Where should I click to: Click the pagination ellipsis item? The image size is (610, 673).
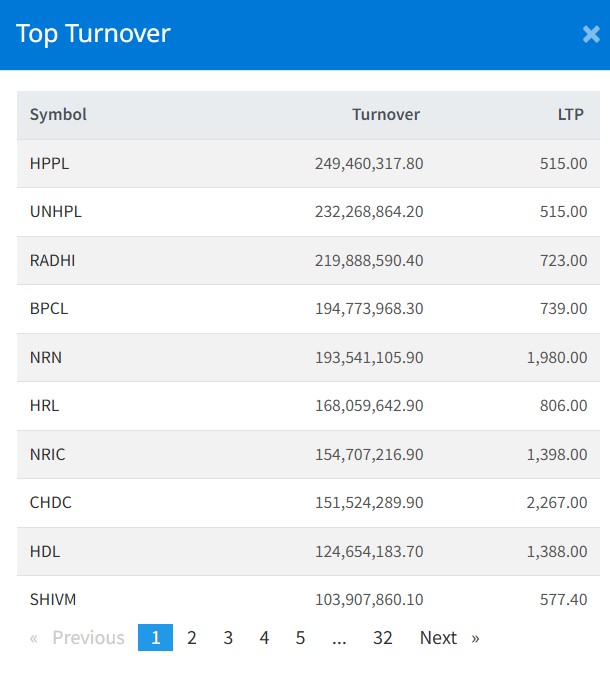pyautogui.click(x=339, y=638)
